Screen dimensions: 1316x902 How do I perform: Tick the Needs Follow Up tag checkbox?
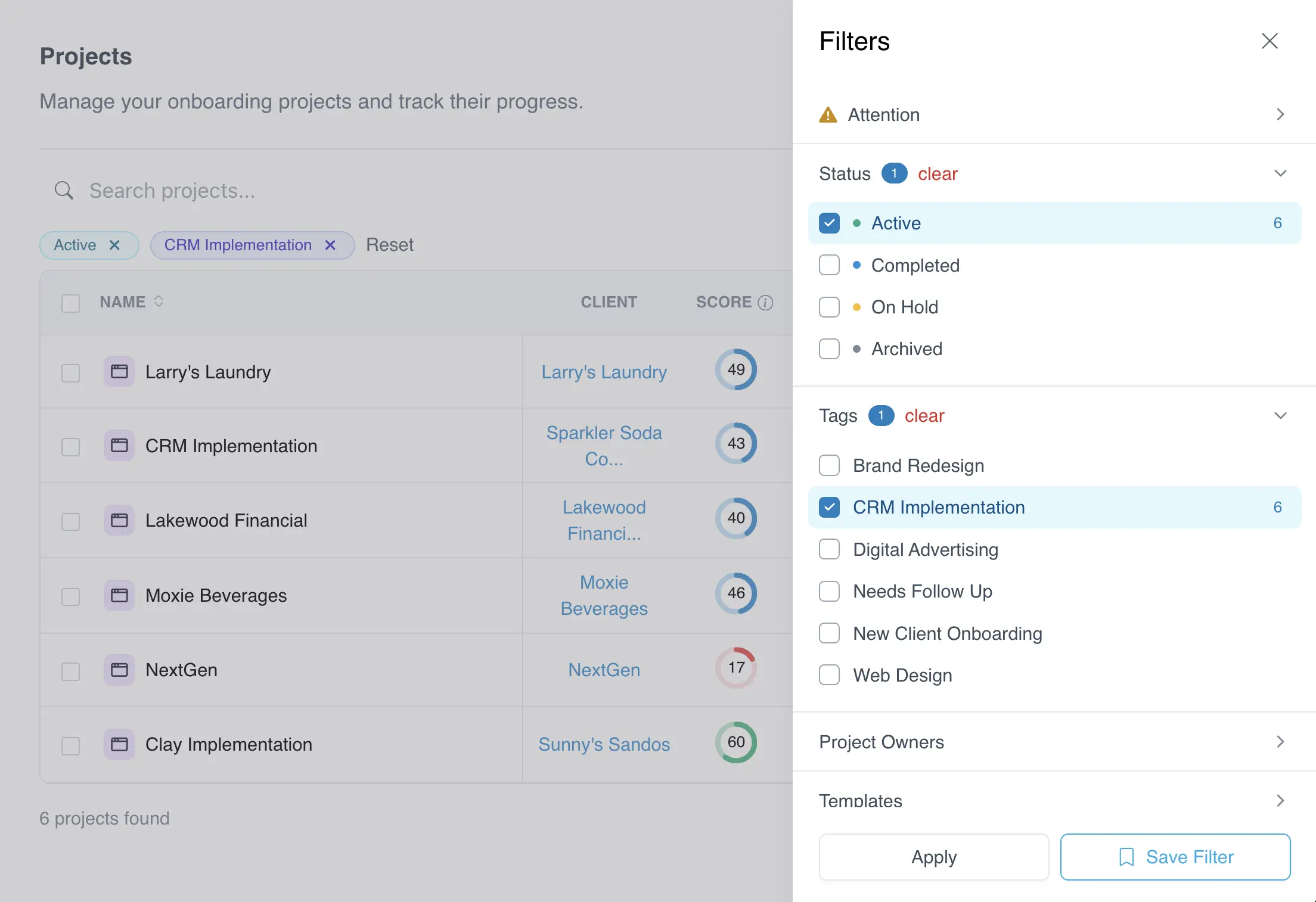click(x=829, y=591)
